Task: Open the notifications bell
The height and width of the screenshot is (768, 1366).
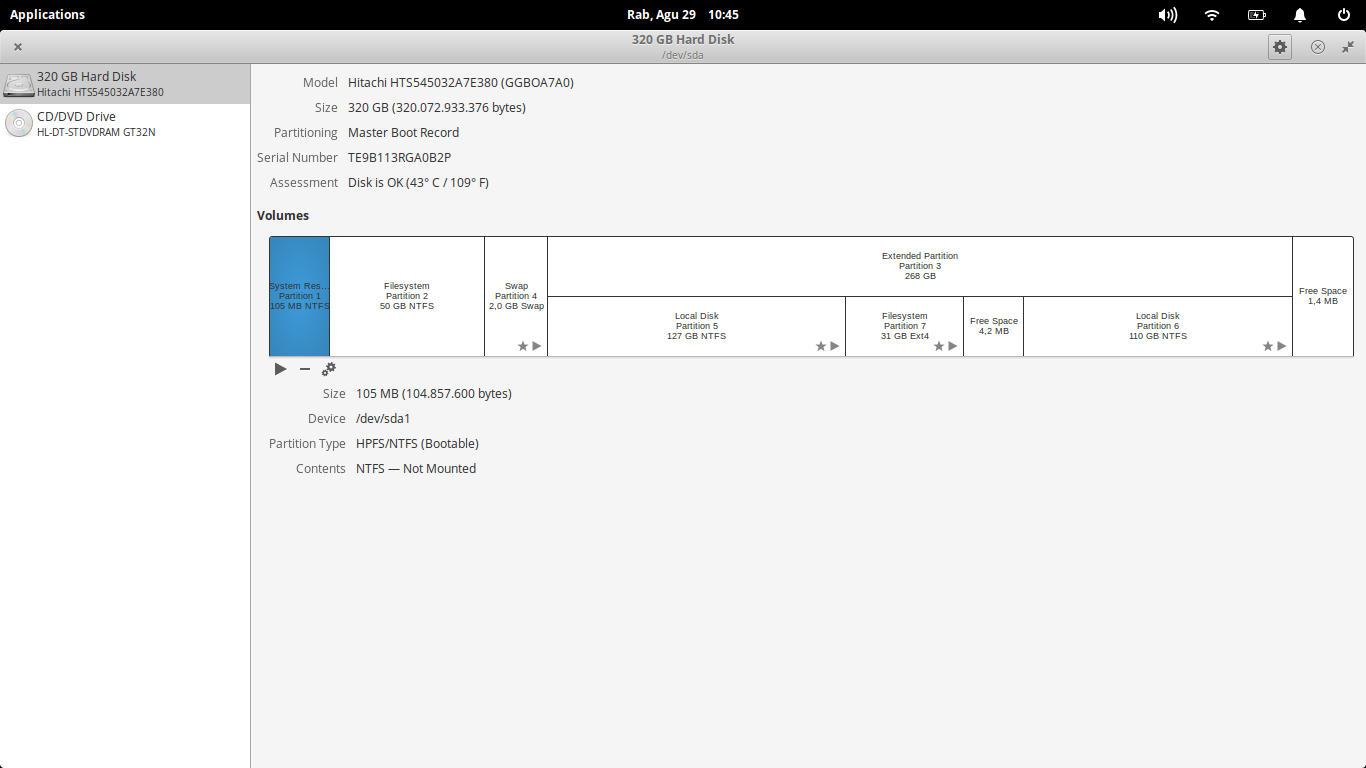Action: 1300,15
